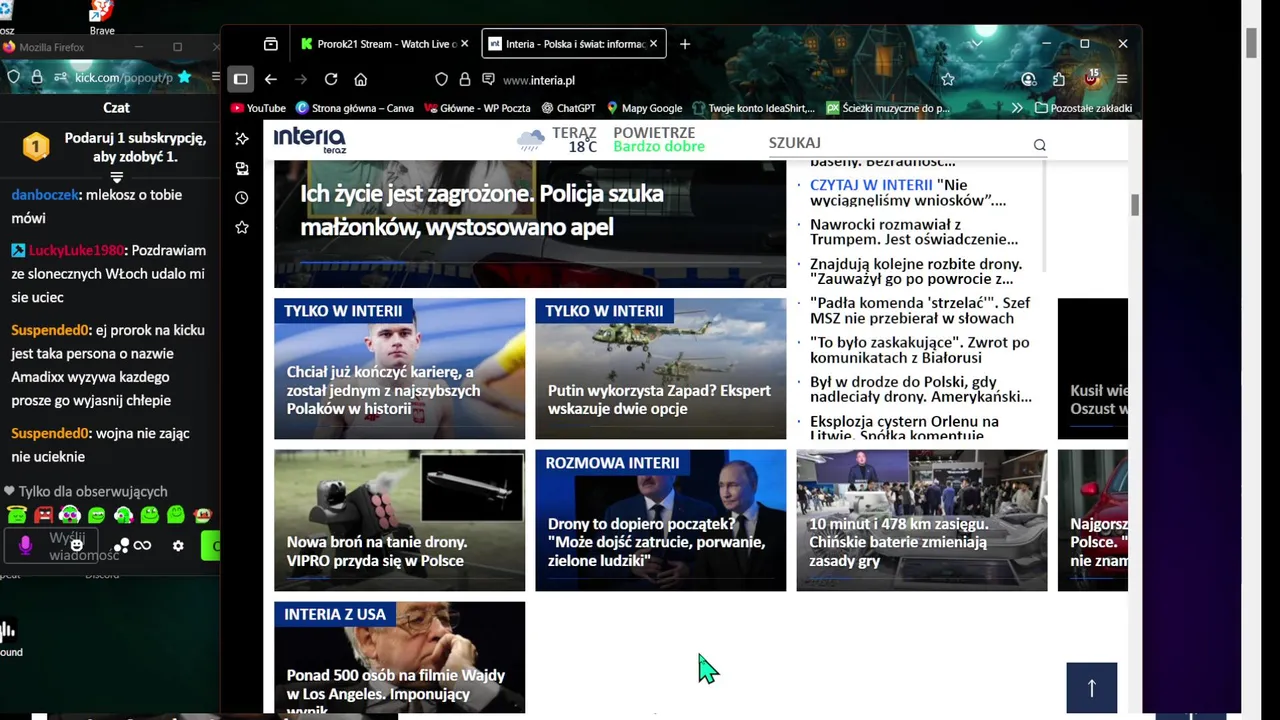Open the ChatGPT bookmark
The height and width of the screenshot is (720, 1280).
point(569,108)
